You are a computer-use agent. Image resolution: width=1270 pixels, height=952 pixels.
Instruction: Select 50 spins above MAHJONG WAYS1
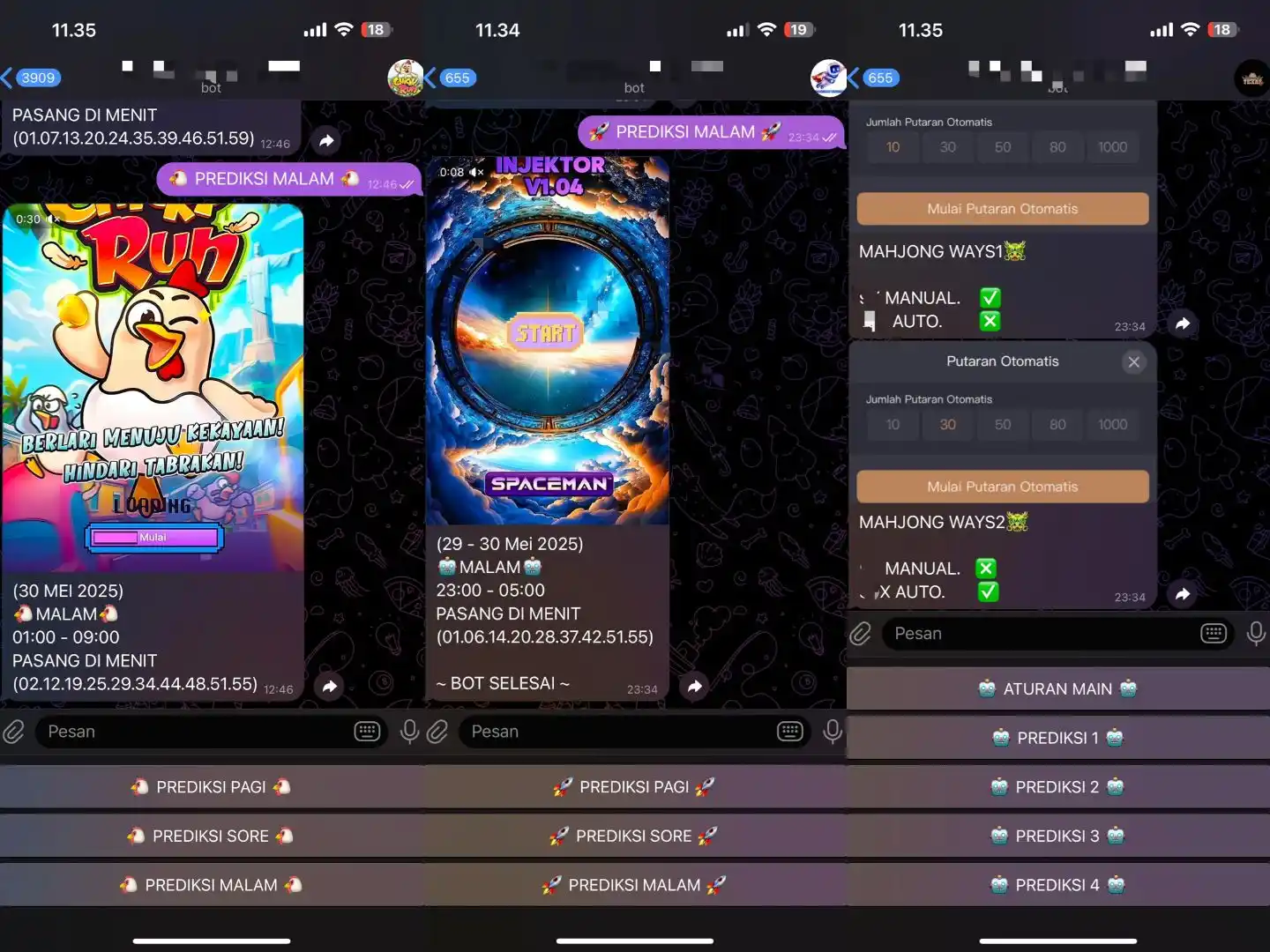click(1003, 147)
